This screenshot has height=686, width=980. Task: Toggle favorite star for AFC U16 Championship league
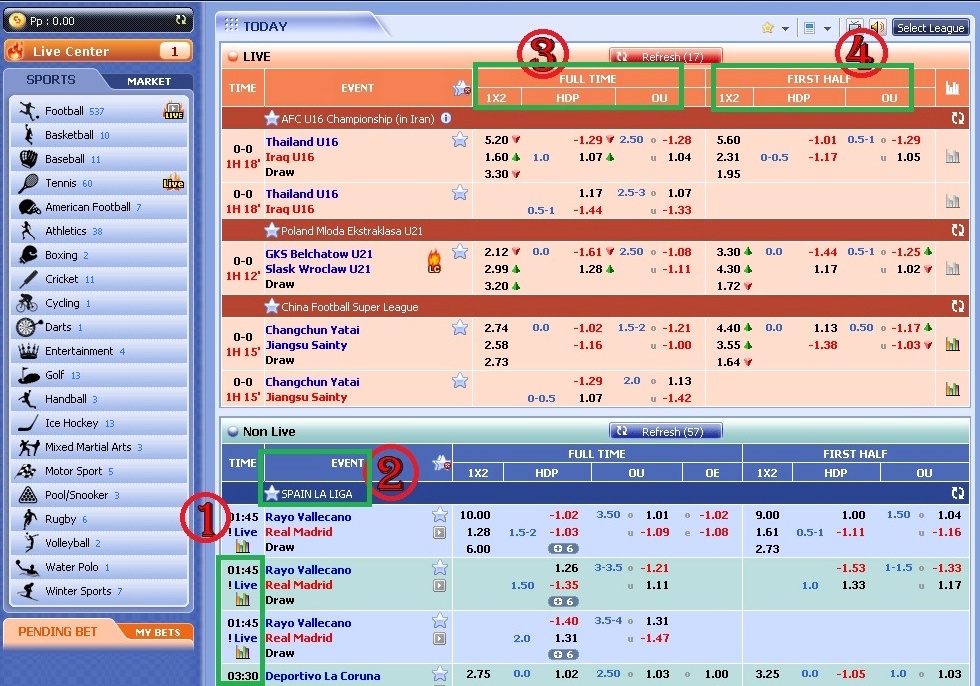[x=272, y=118]
